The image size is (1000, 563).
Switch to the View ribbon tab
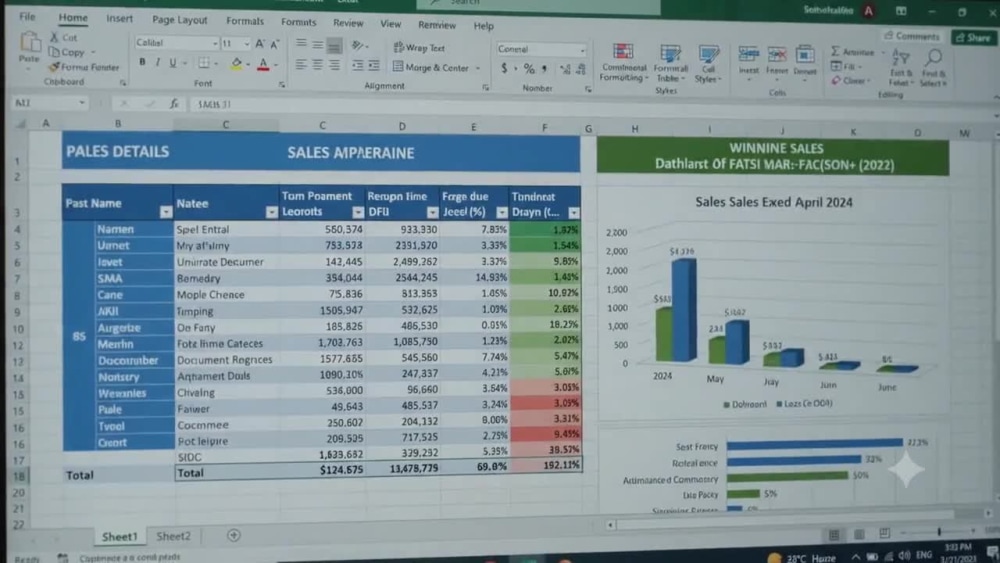tap(390, 24)
